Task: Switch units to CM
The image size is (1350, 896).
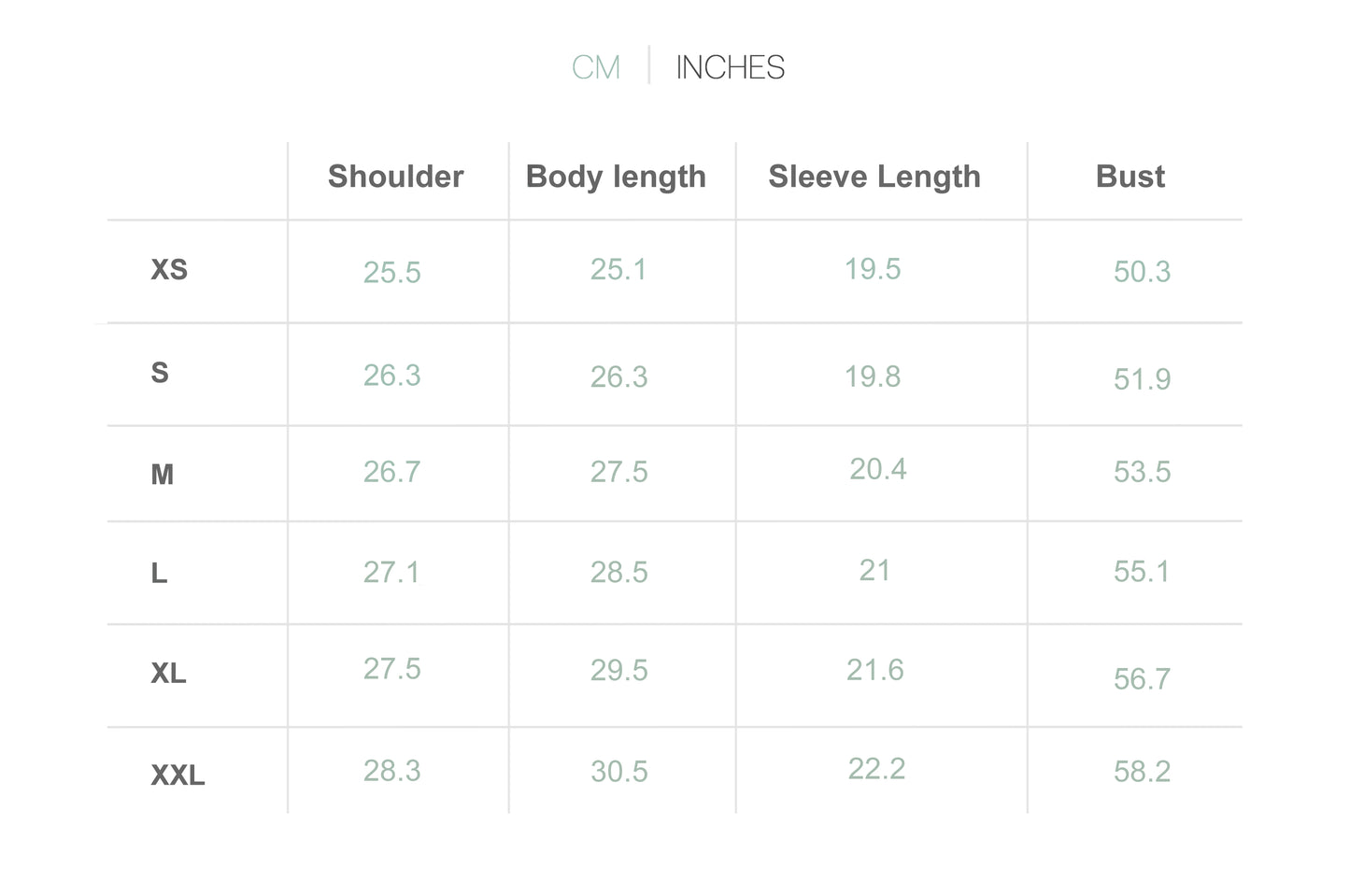Action: pyautogui.click(x=596, y=67)
